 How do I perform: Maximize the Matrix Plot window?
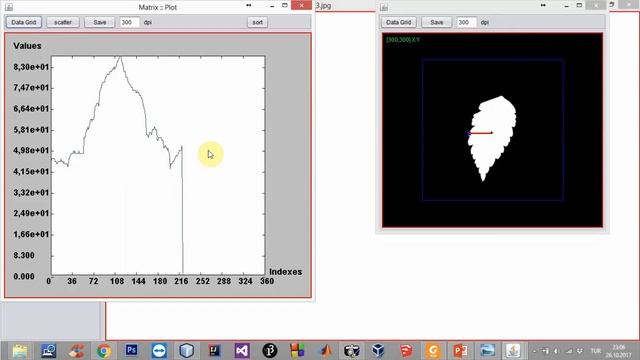[285, 5]
